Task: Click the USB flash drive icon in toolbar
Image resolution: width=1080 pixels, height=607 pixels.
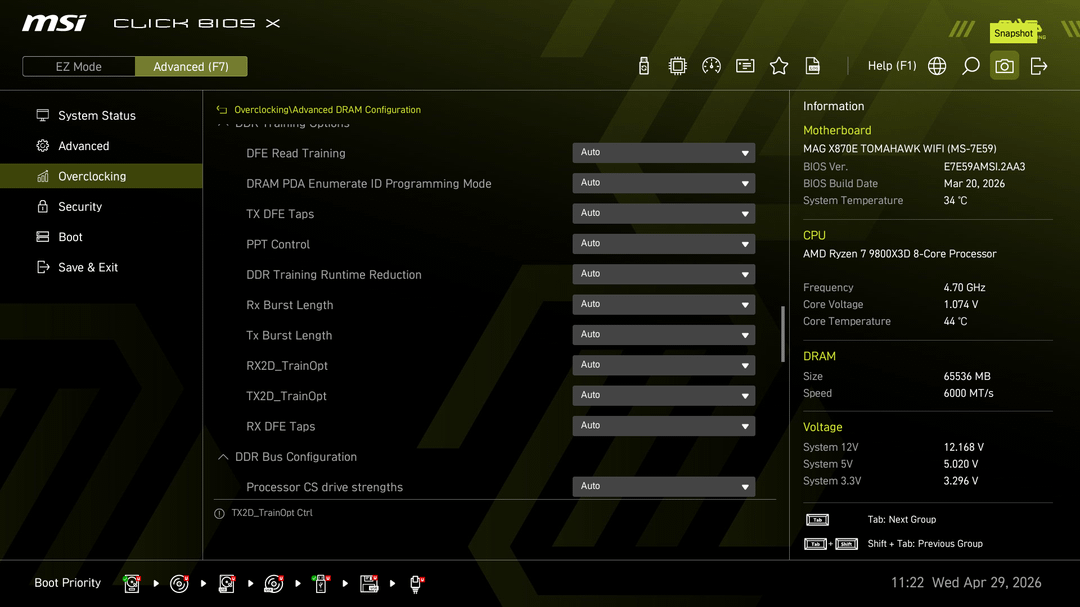Action: [x=644, y=66]
